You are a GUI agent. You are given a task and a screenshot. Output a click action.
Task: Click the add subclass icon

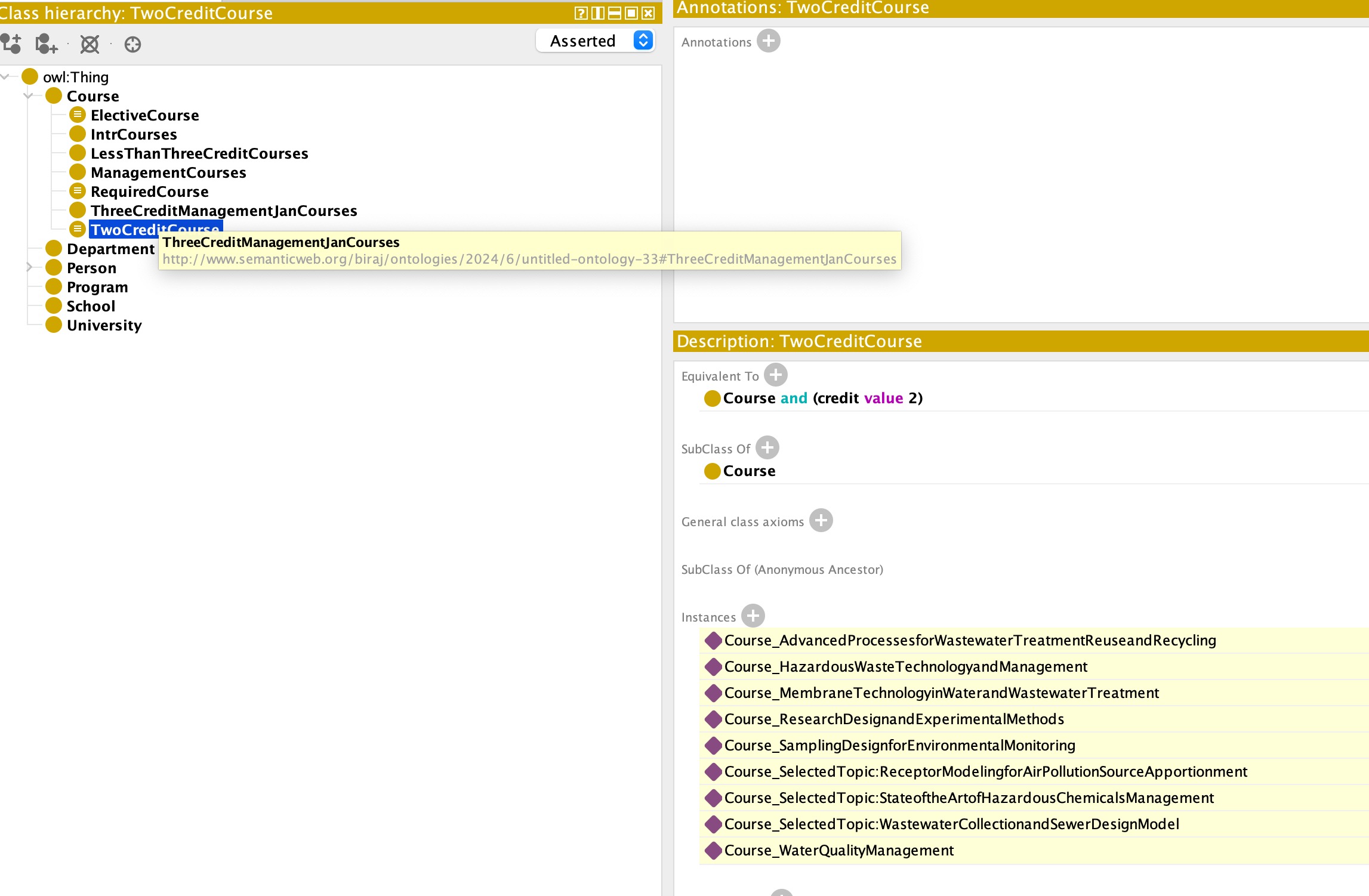tap(11, 44)
